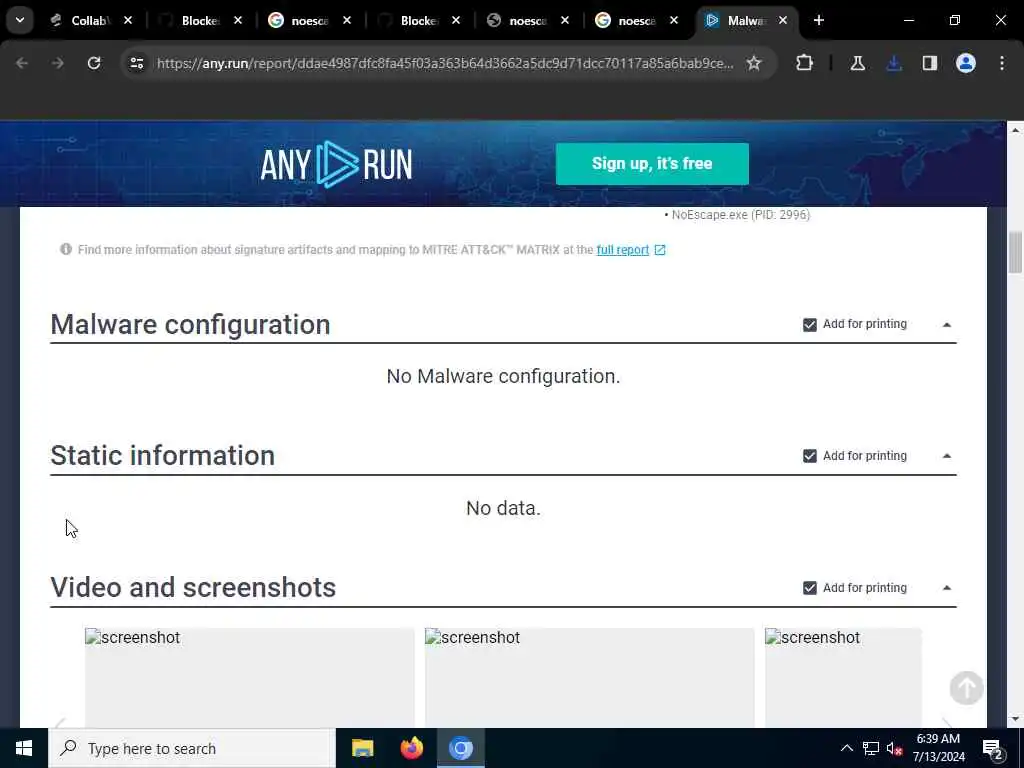Screen dimensions: 1024x768
Task: Toggle Add for printing on Malware configuration
Action: [x=810, y=325]
